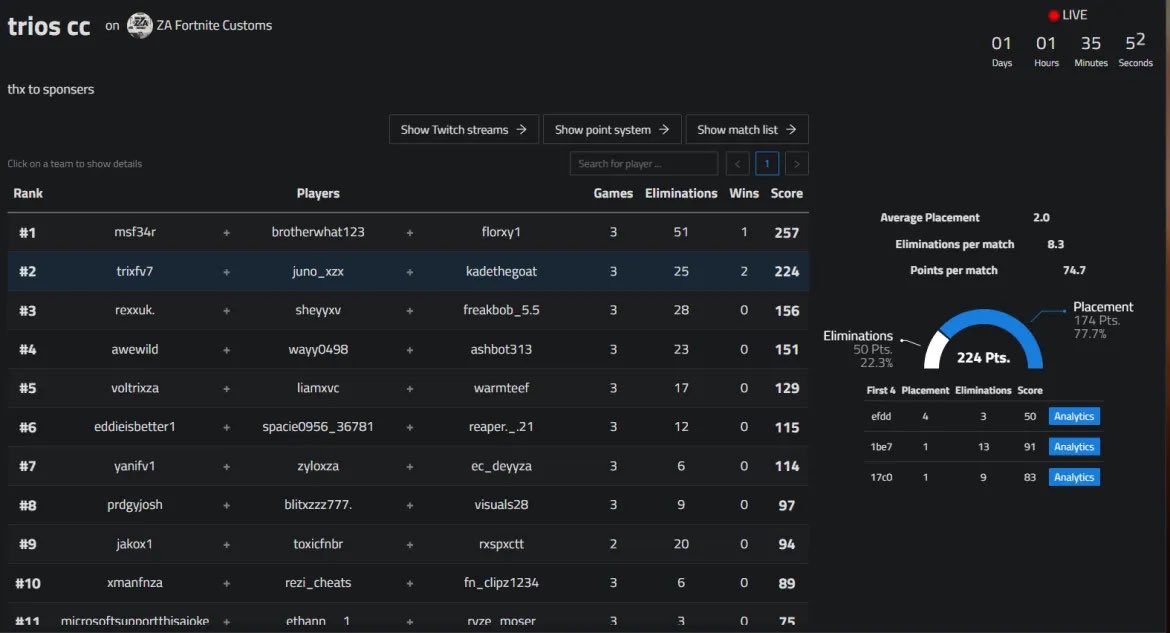Open the ZA Fortnite Customs server logo
Screen dimensions: 1170x633
pos(140,25)
